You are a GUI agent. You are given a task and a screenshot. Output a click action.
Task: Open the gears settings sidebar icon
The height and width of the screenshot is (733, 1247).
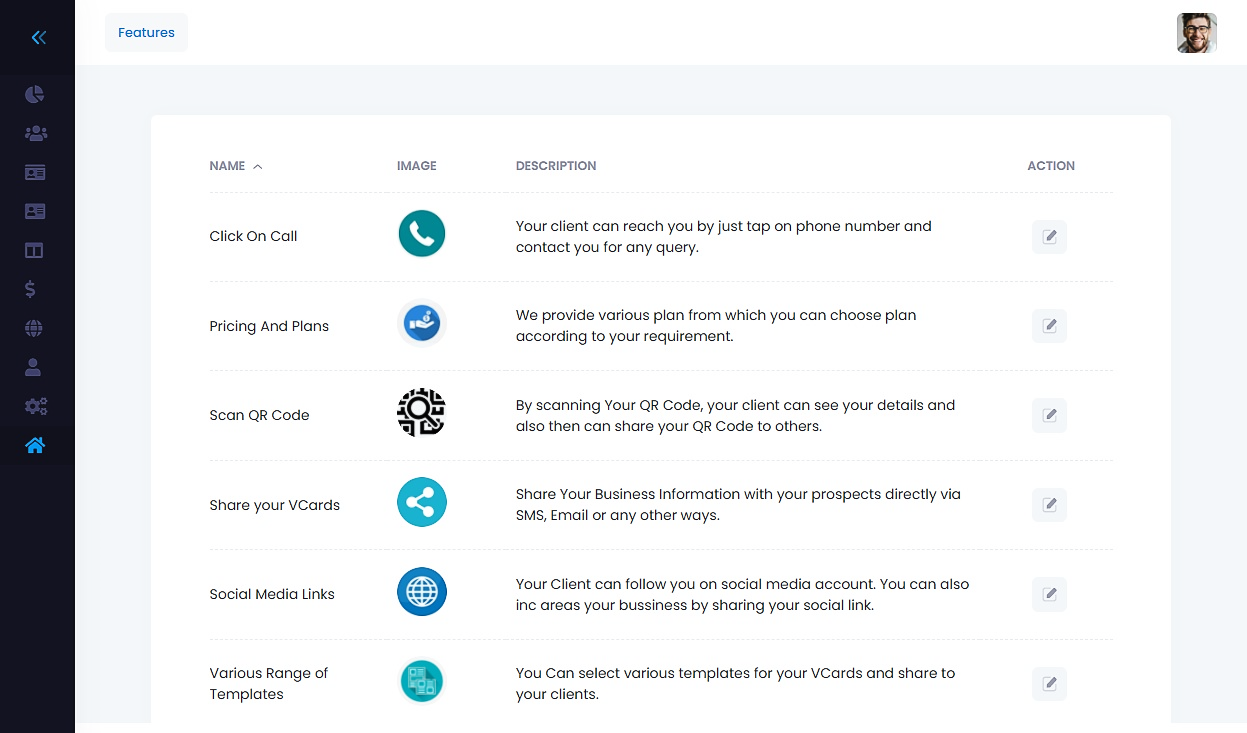tap(36, 406)
